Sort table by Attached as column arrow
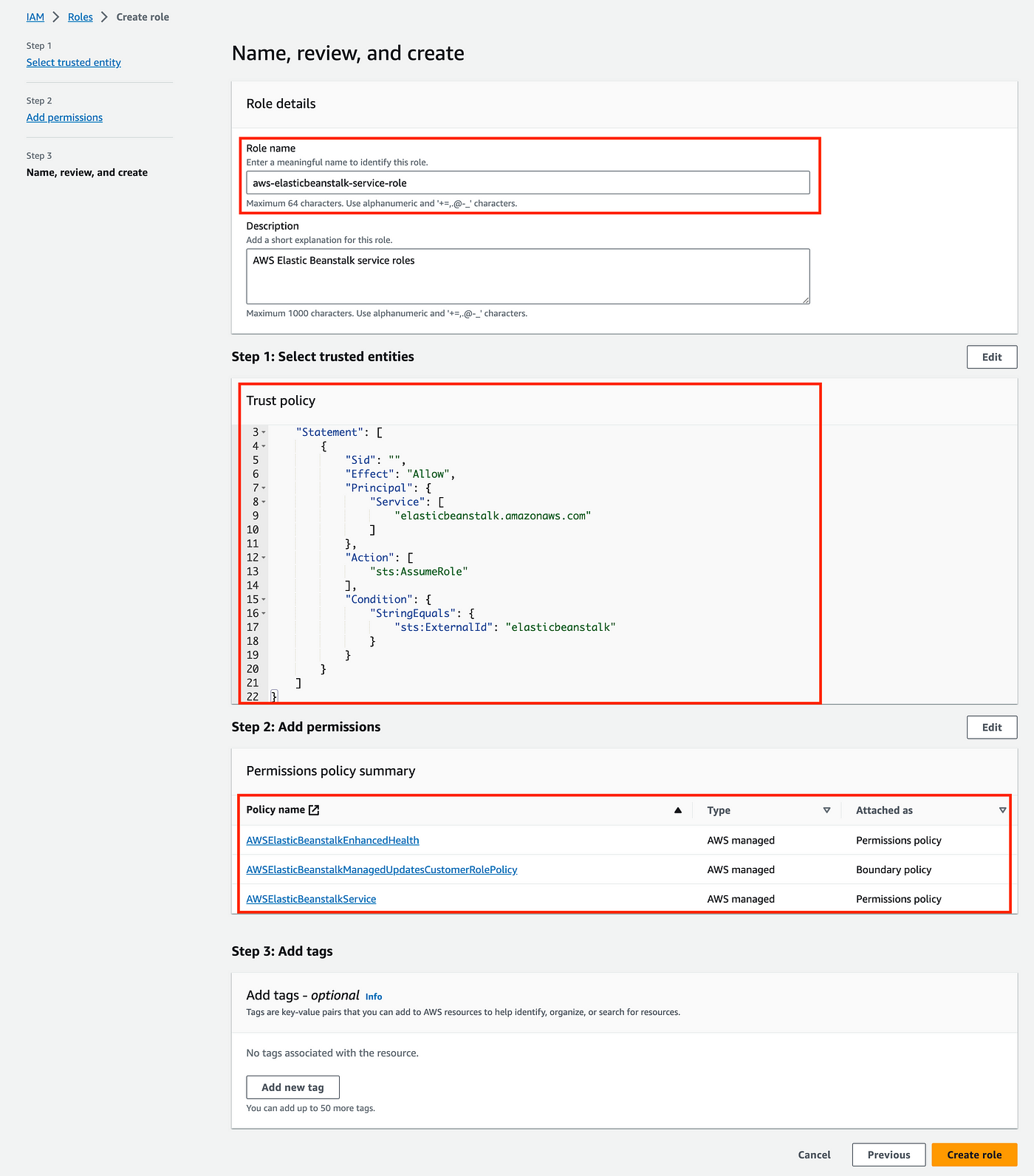The height and width of the screenshot is (1176, 1034). 1002,810
